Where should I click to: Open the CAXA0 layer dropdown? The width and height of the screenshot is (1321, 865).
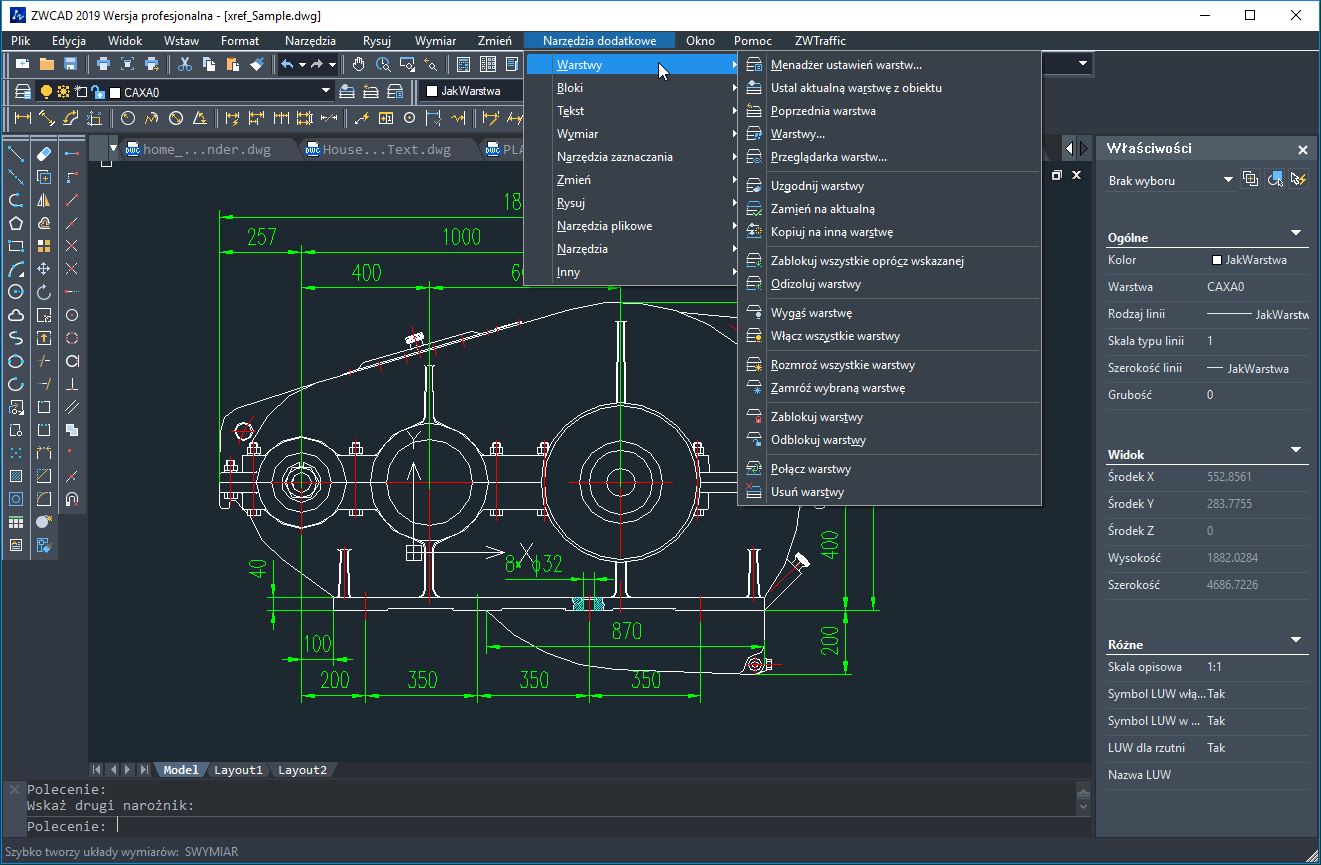[x=324, y=91]
